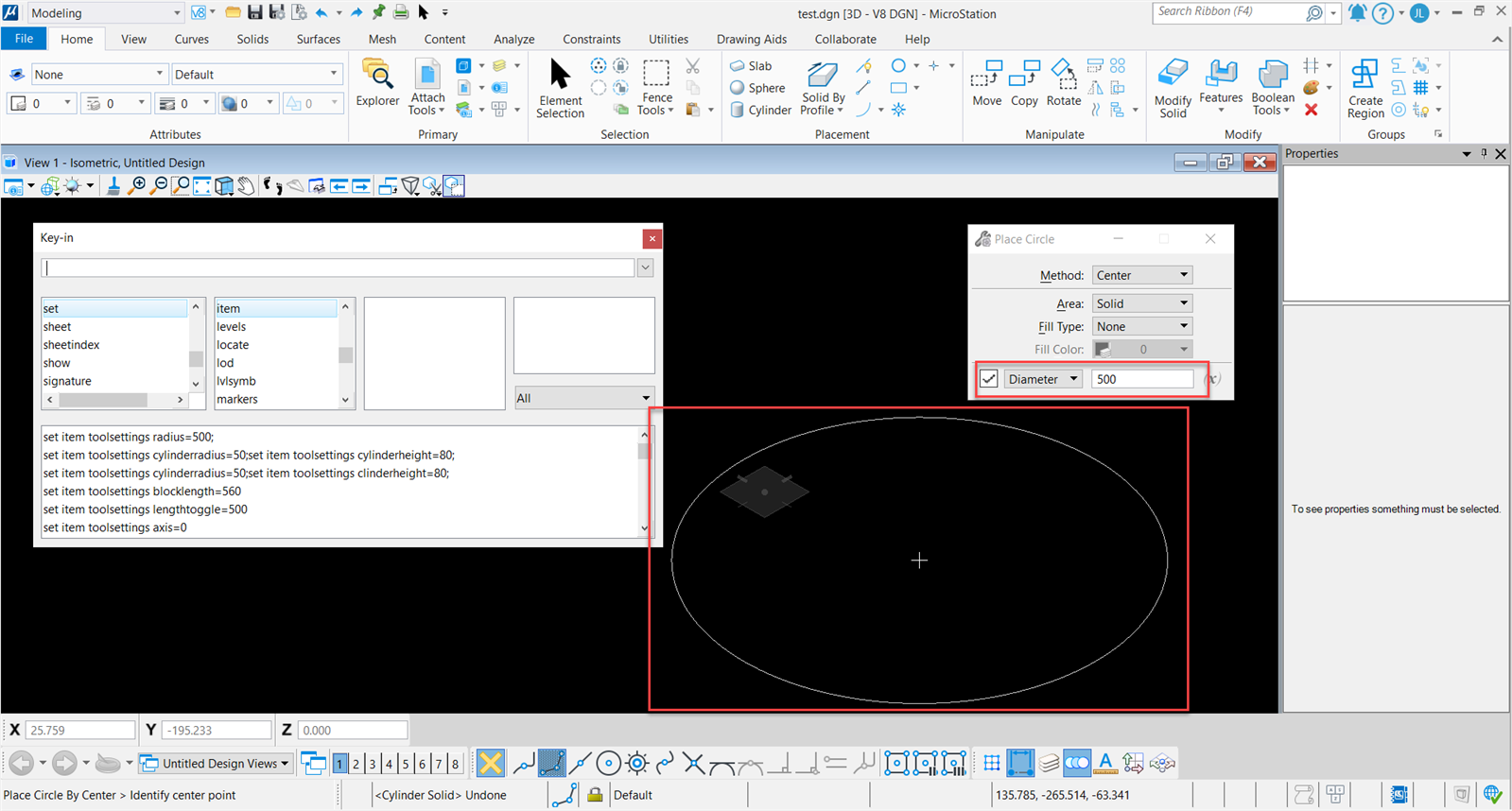Toggle view number 5
The image size is (1512, 811).
(x=406, y=764)
